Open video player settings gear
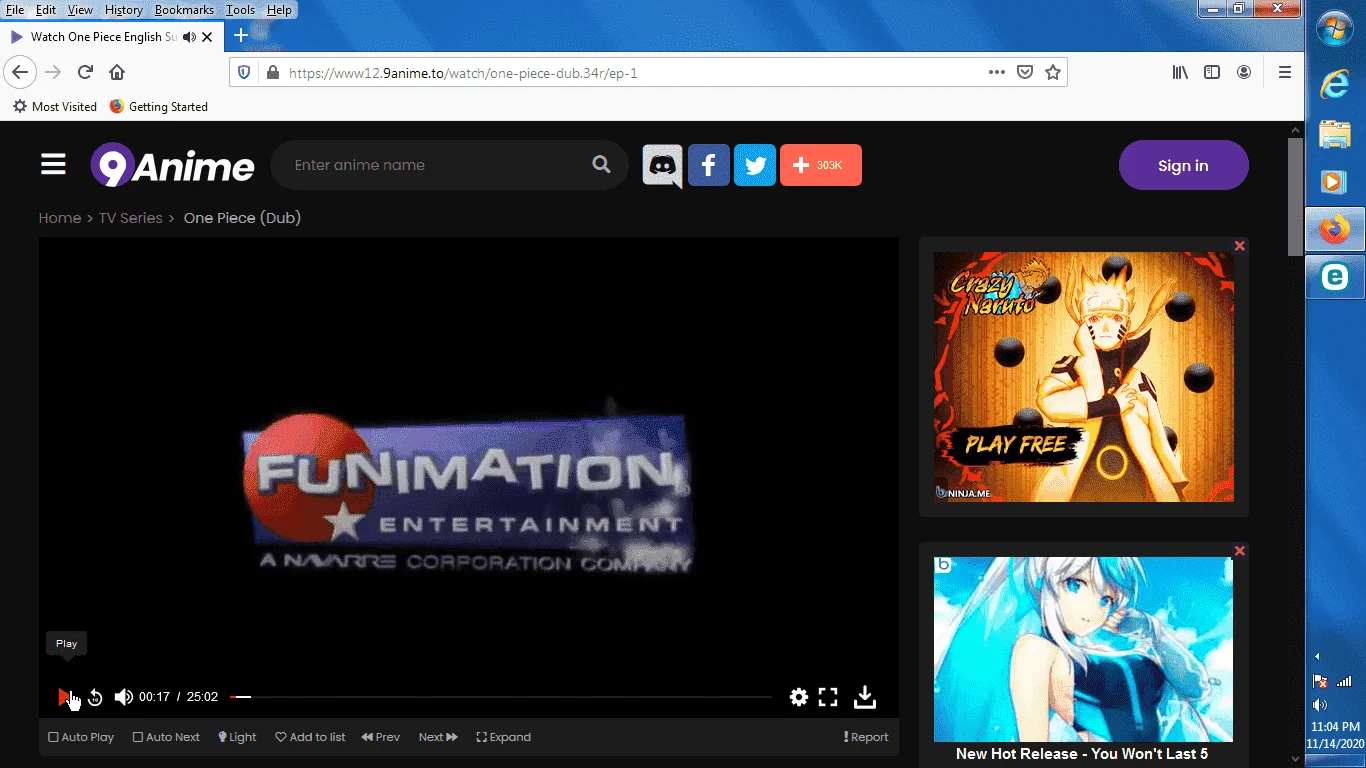The image size is (1366, 768). [798, 697]
